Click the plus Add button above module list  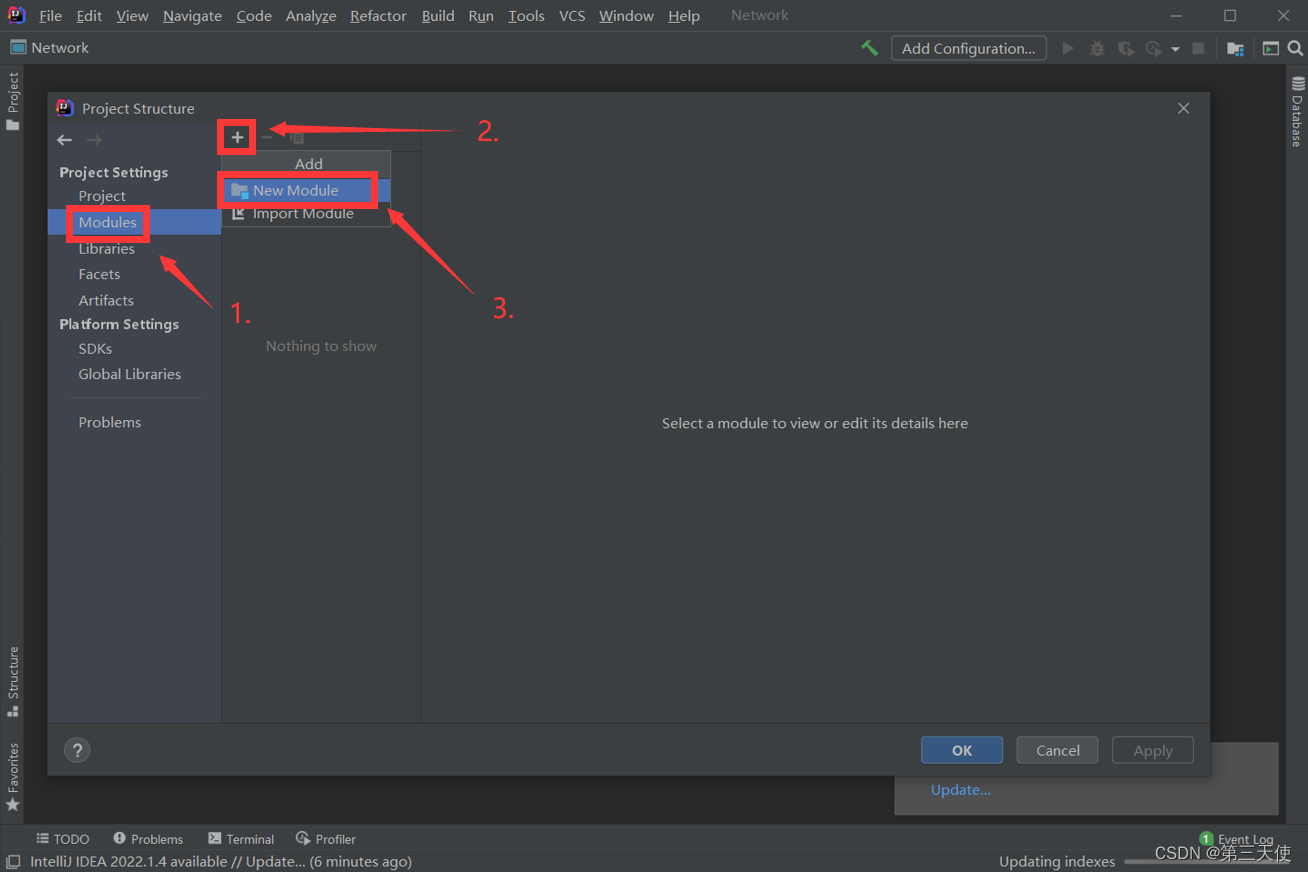pos(237,137)
